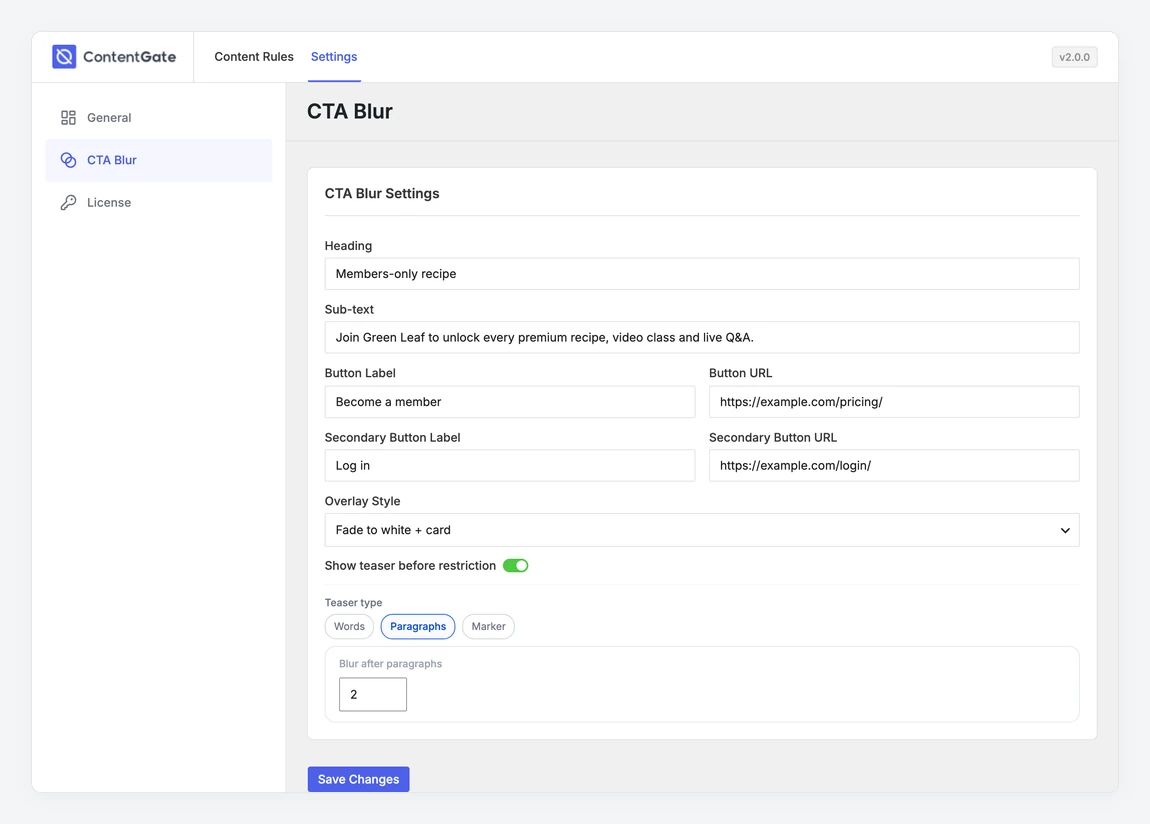Click the CTA Blur Settings heading

point(382,194)
